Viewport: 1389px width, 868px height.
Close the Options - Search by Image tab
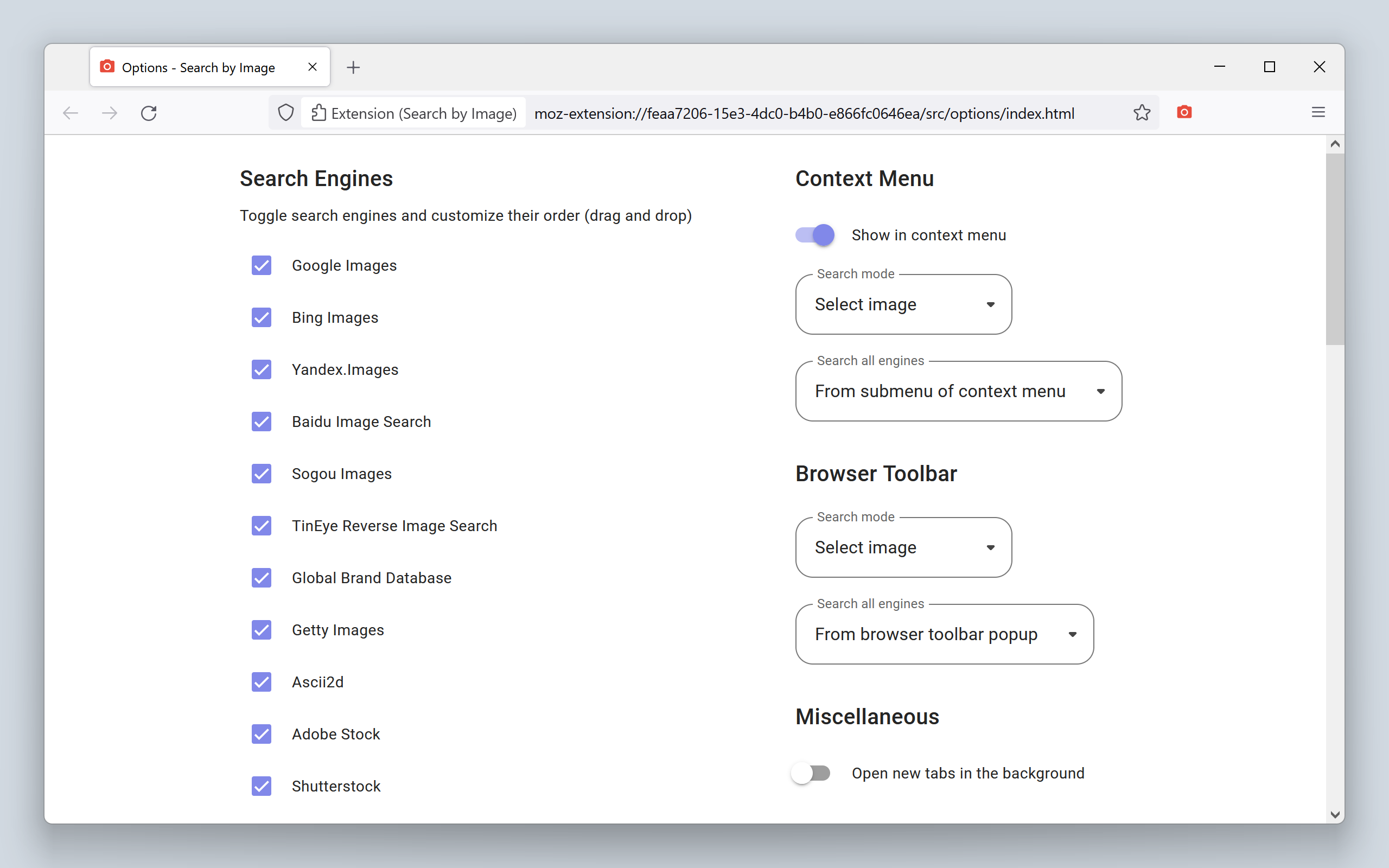312,67
